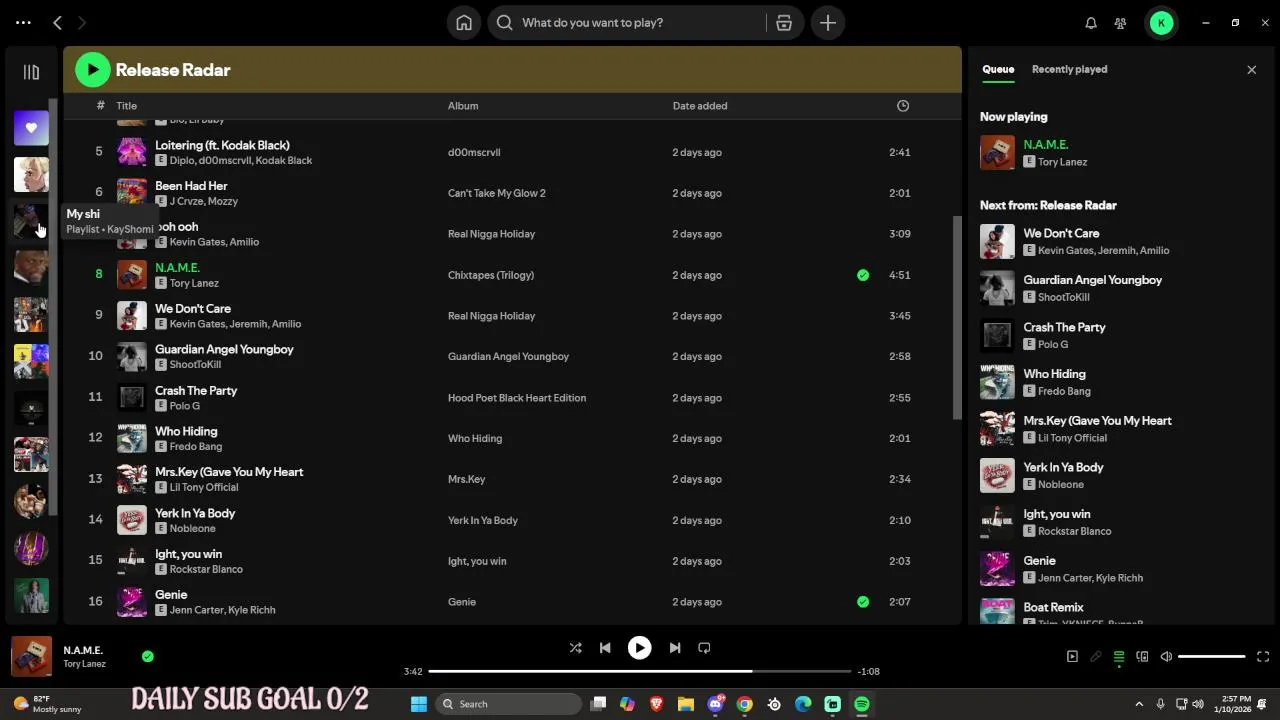Open album Chixtapes (Trilogy)
Image resolution: width=1280 pixels, height=720 pixels.
(491, 275)
